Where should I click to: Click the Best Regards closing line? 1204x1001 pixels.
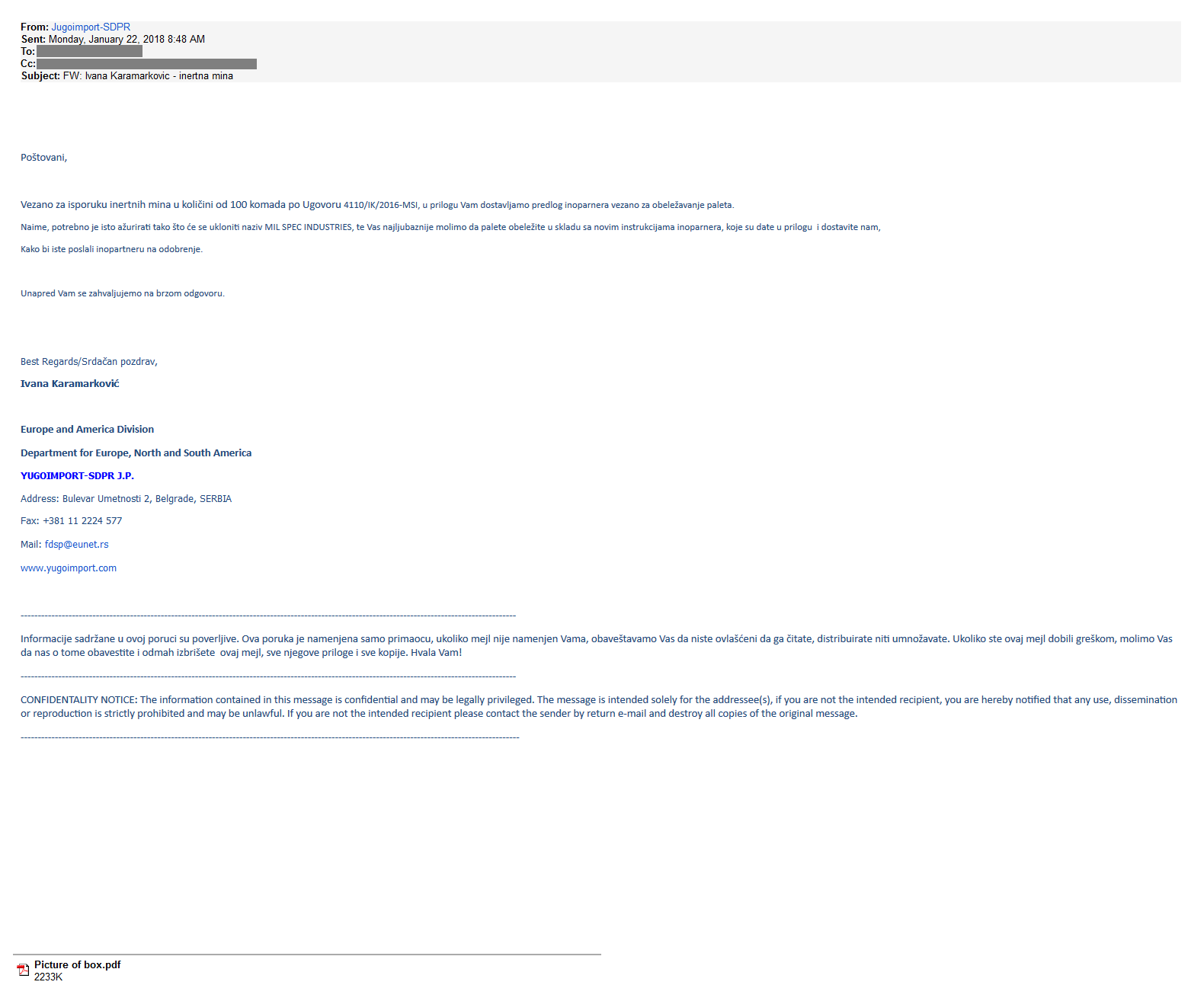[89, 362]
